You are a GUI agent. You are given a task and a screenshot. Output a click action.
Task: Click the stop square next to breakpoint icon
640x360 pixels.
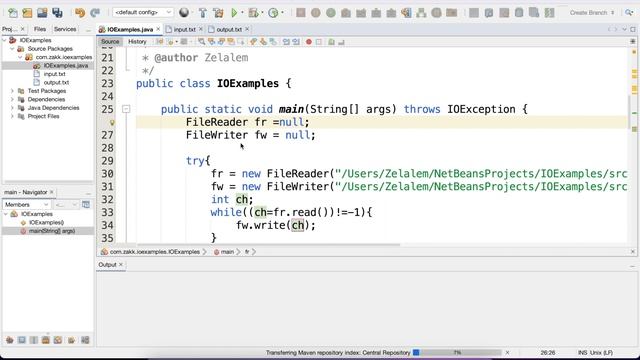[x=319, y=42]
